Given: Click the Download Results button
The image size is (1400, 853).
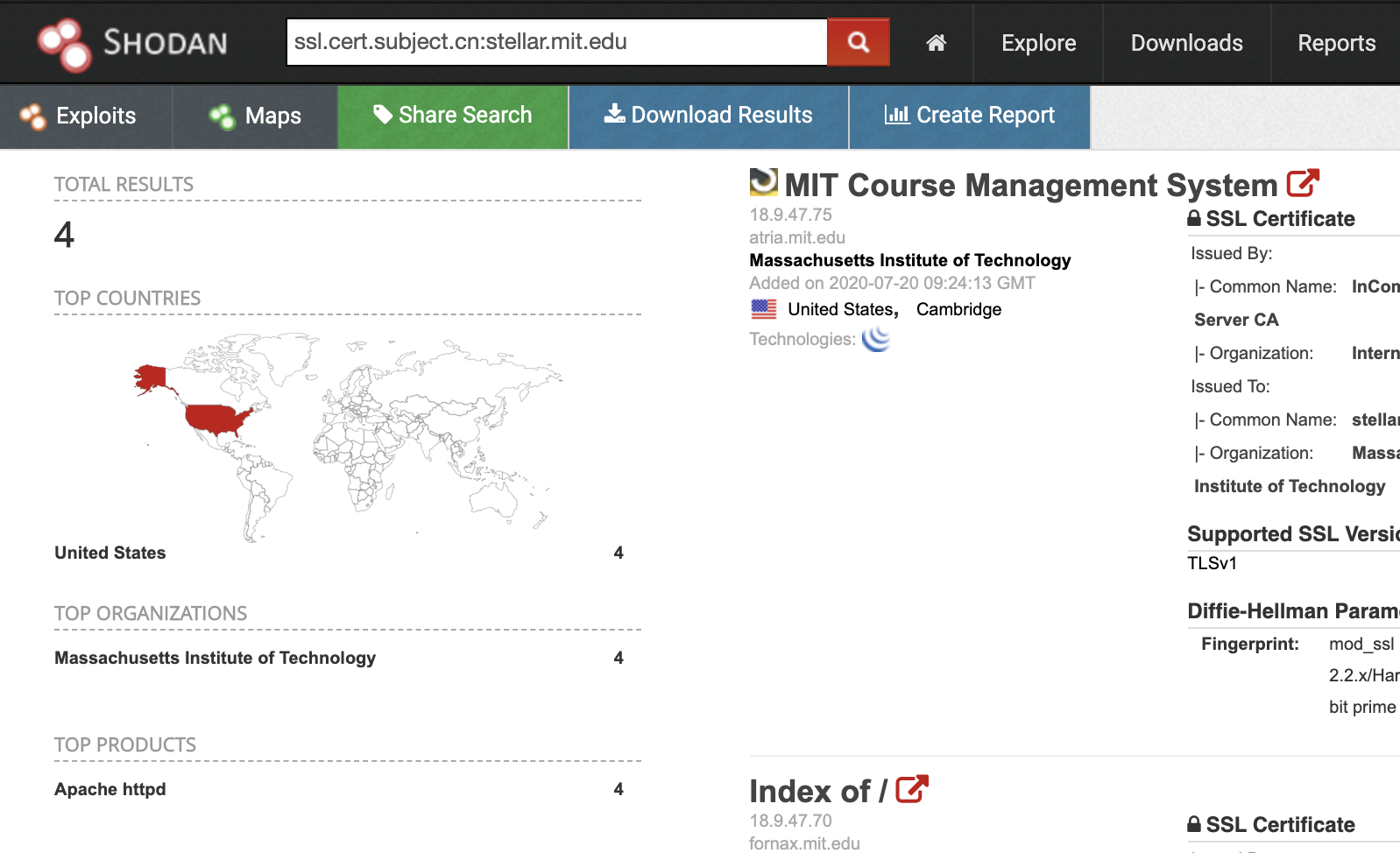Looking at the screenshot, I should [x=709, y=116].
